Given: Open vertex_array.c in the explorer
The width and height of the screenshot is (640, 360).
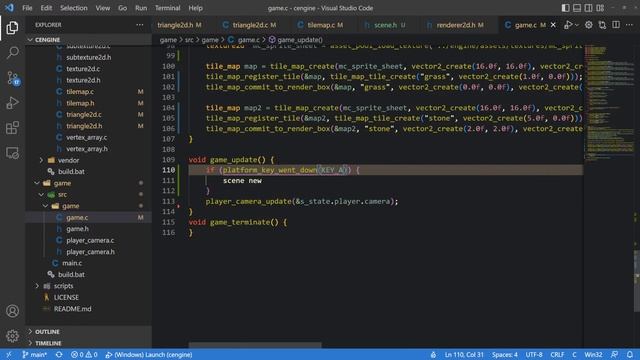Looking at the screenshot, I should [87, 138].
